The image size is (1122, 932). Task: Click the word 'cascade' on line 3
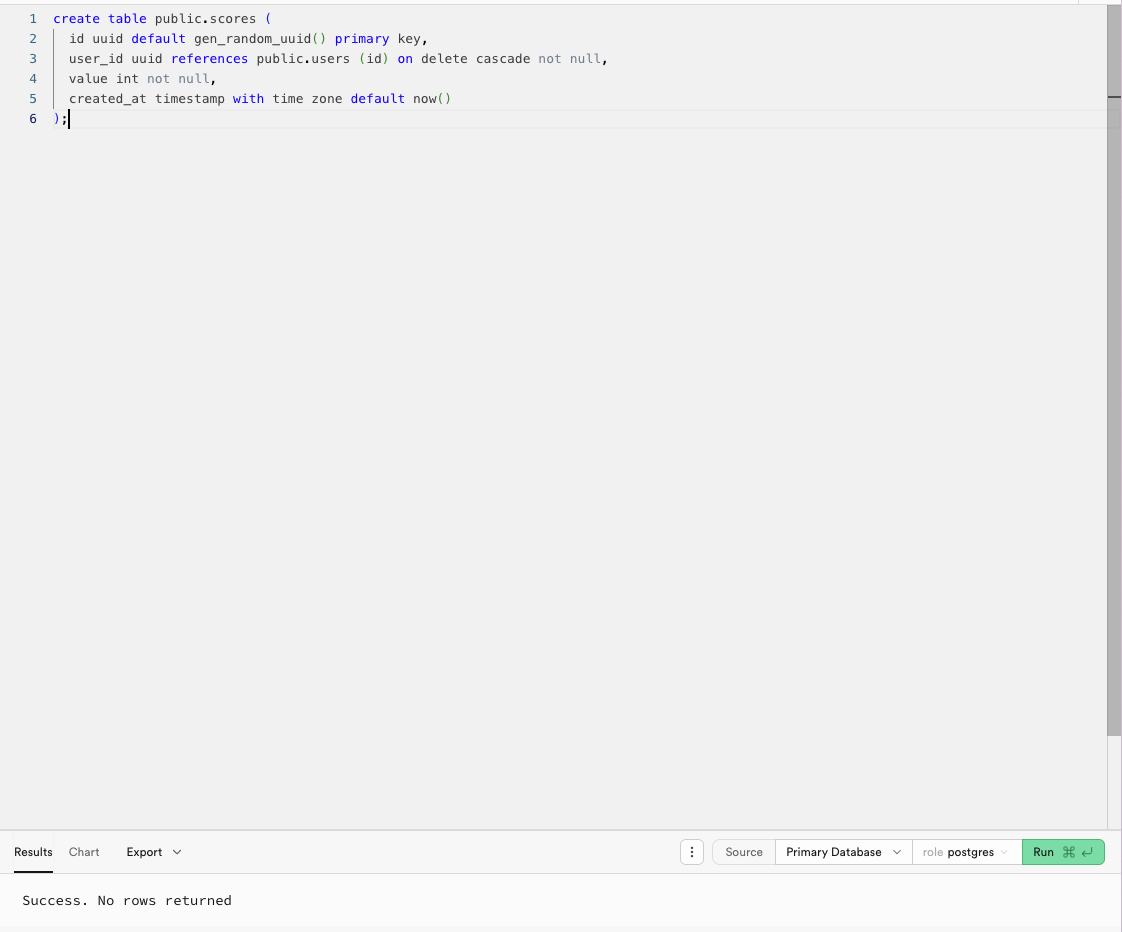[x=503, y=59]
